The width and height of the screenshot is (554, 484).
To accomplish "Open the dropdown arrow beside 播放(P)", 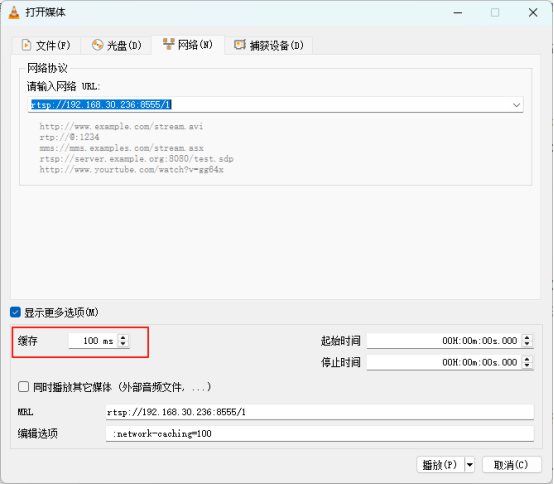I will tap(470, 465).
